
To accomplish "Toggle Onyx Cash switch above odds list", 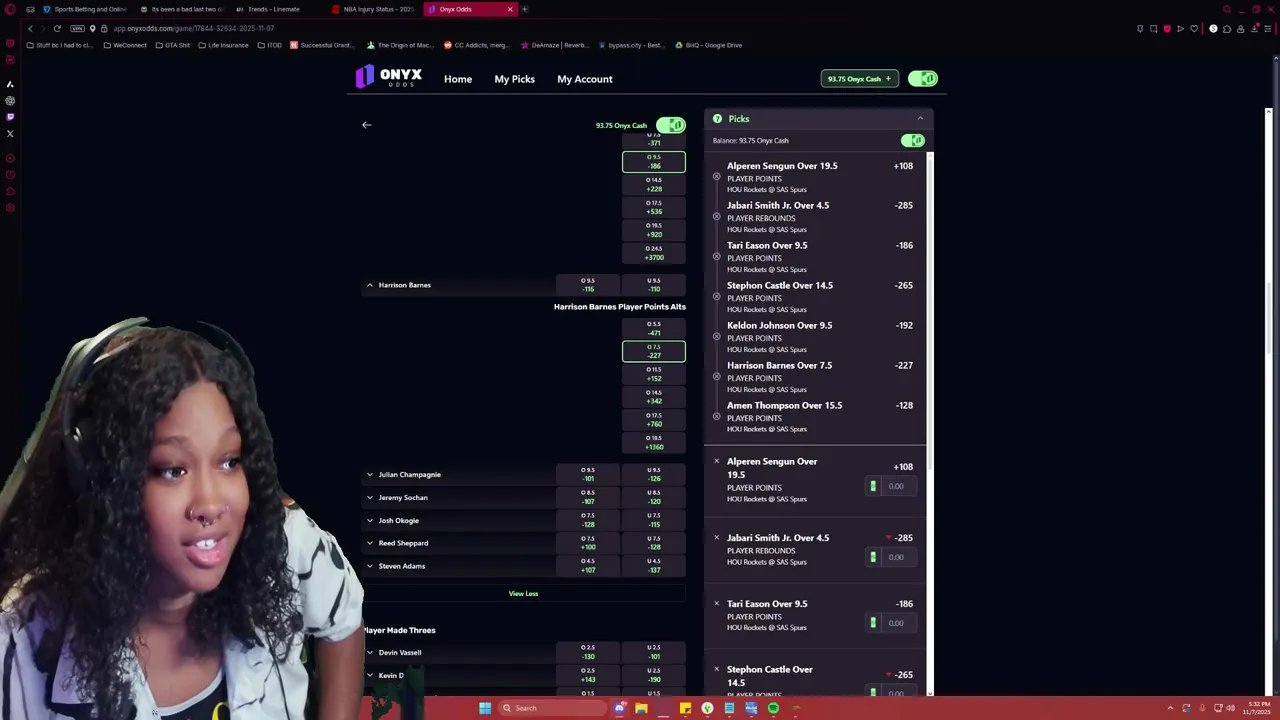I will point(671,125).
